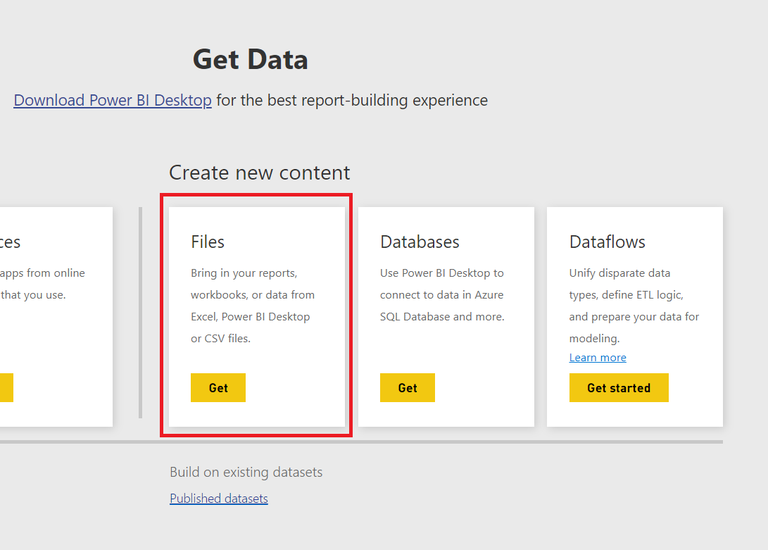Click the Get Data page heading
768x550 pixels.
point(250,60)
